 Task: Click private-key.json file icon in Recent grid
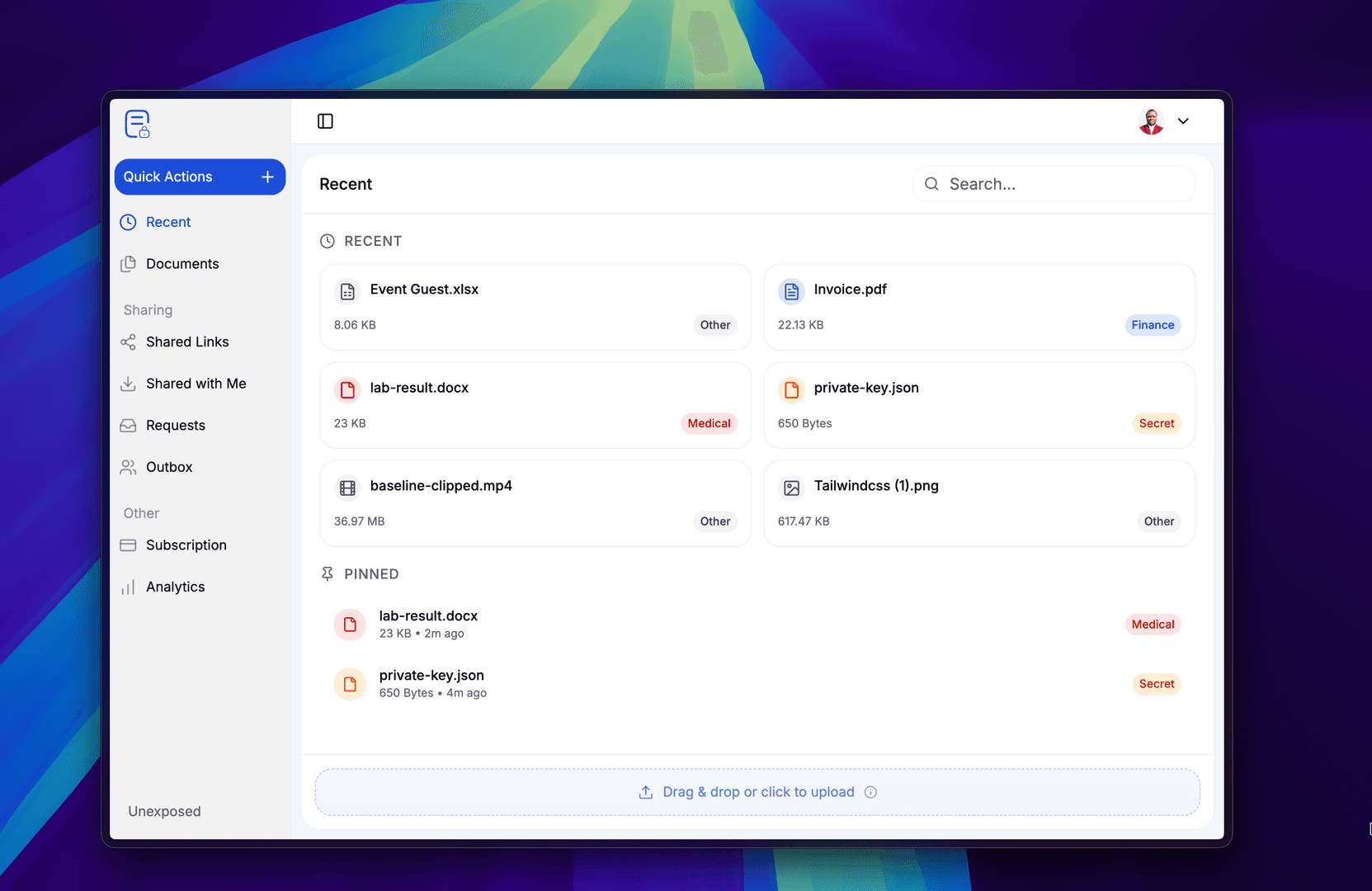tap(791, 389)
